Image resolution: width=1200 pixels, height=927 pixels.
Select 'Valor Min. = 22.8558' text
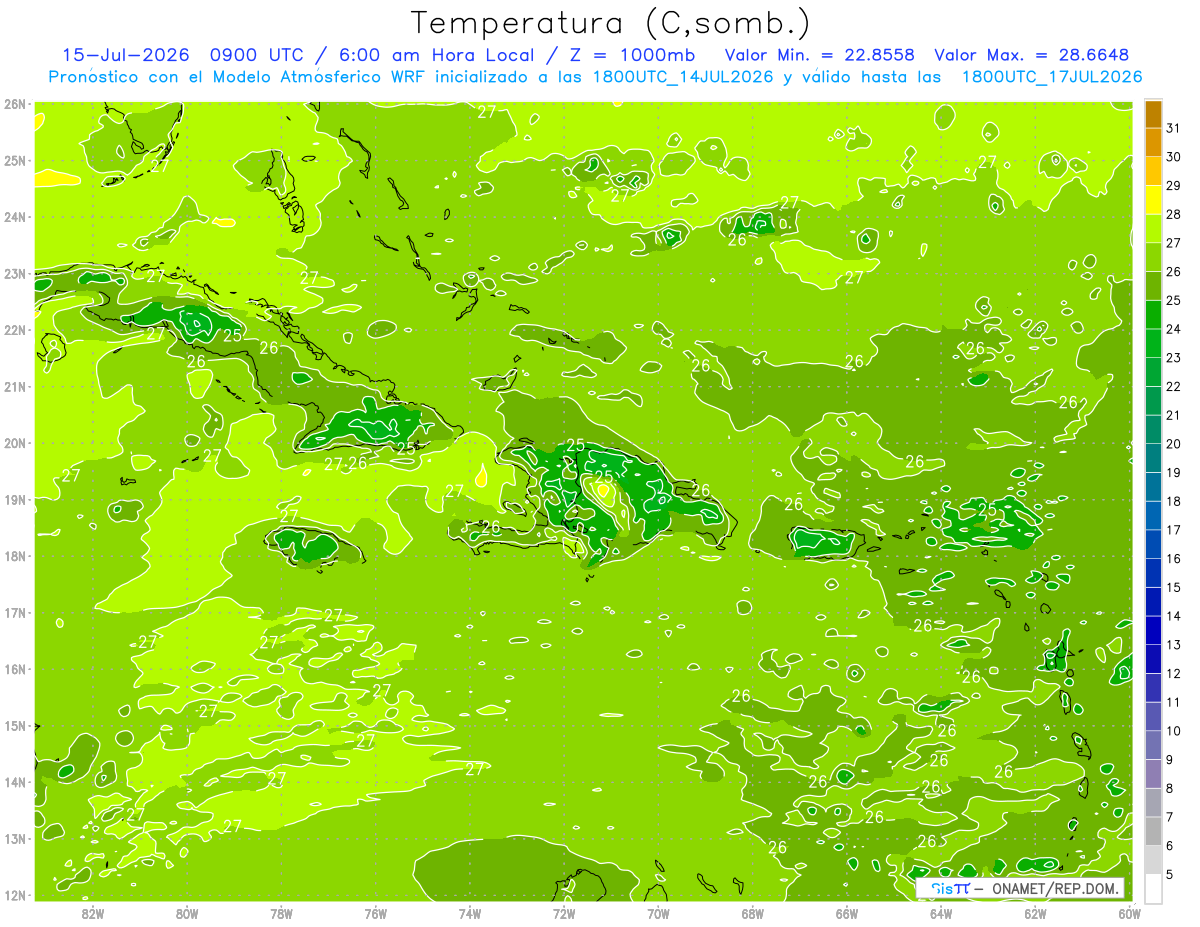click(820, 55)
